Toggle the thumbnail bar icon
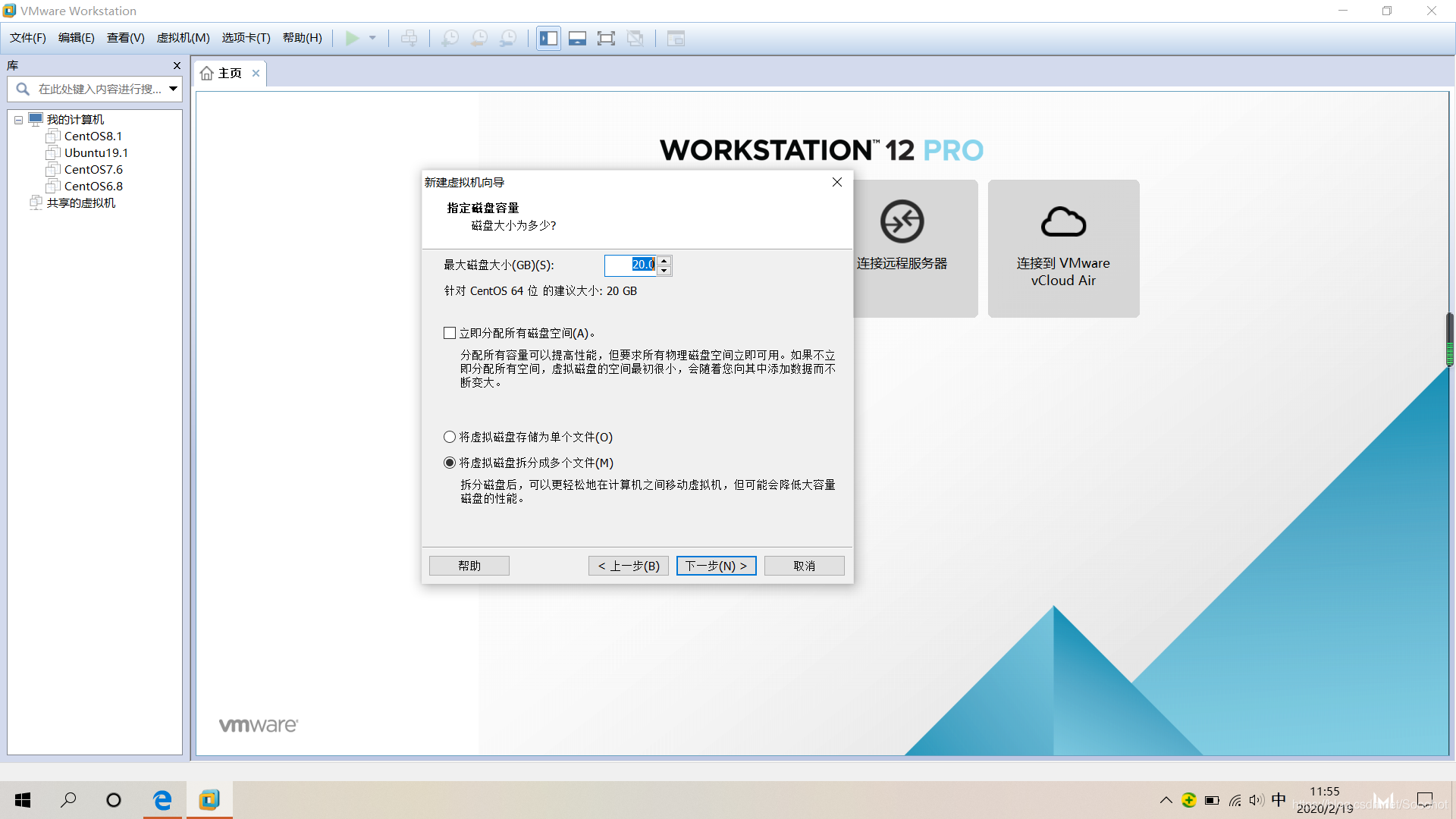Viewport: 1456px width, 819px height. 577,38
